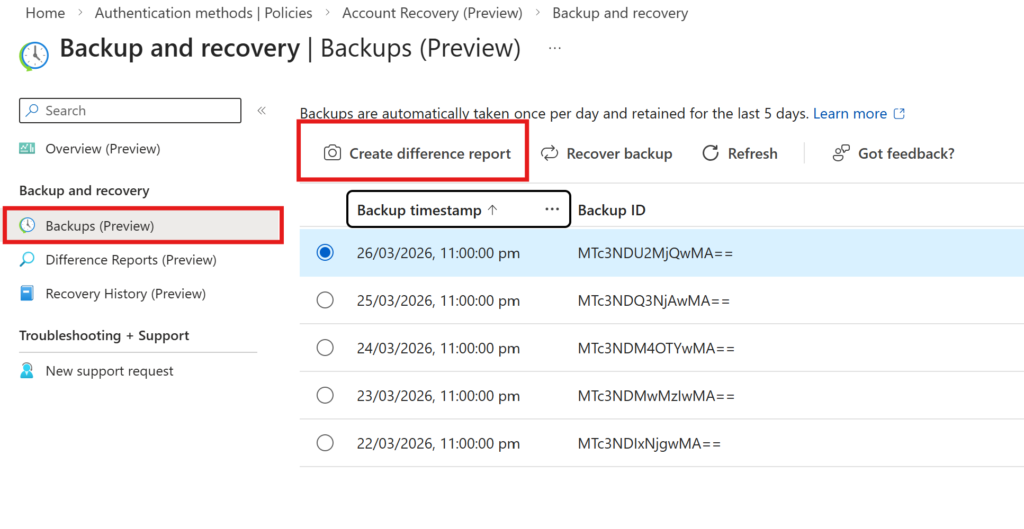The height and width of the screenshot is (529, 1024).
Task: Open Backup timestamp column options ellipsis
Action: point(552,210)
